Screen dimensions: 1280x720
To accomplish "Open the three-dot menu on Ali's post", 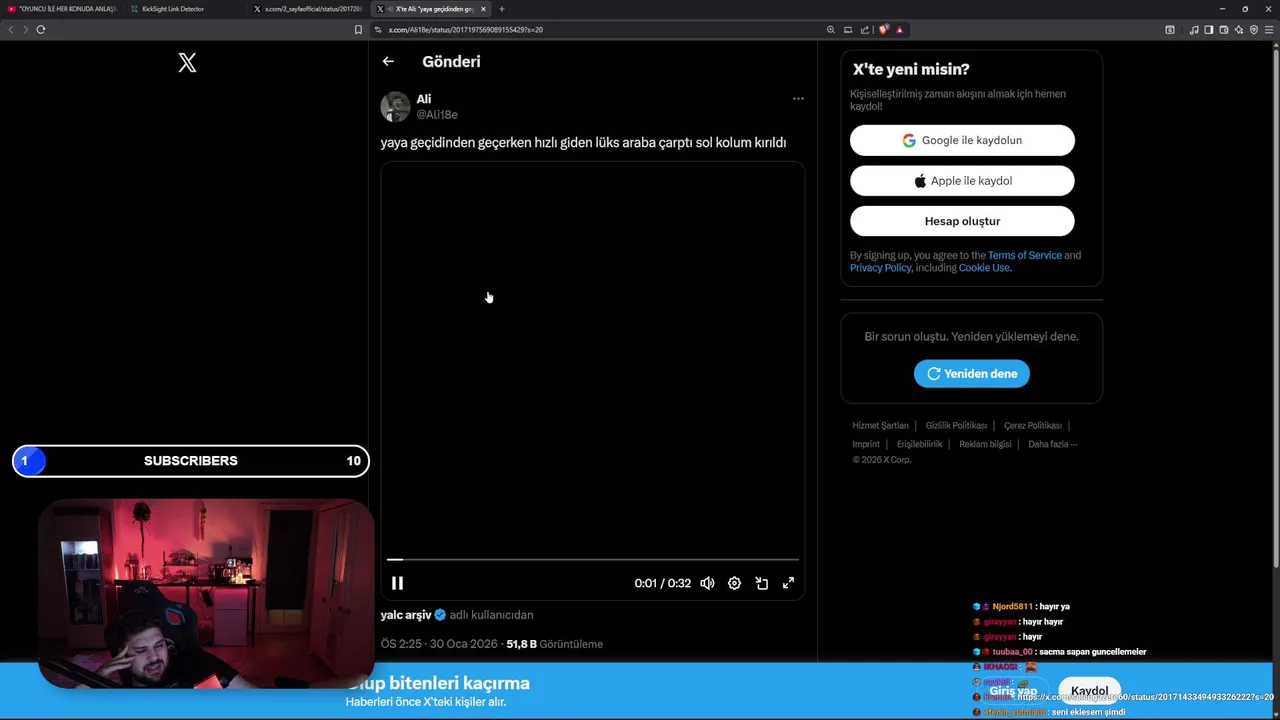I will pos(798,98).
